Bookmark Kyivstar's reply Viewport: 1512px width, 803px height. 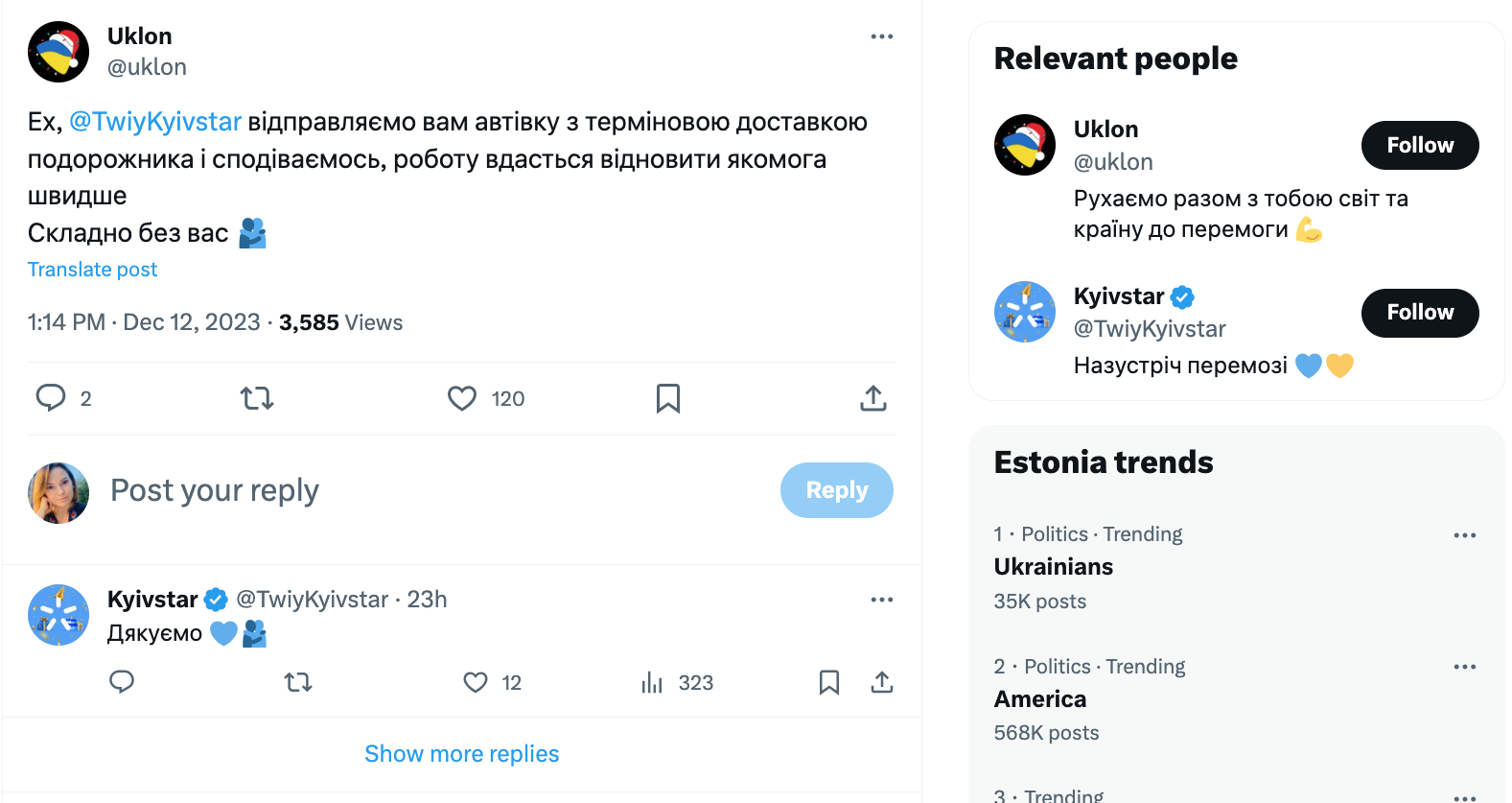click(x=829, y=682)
